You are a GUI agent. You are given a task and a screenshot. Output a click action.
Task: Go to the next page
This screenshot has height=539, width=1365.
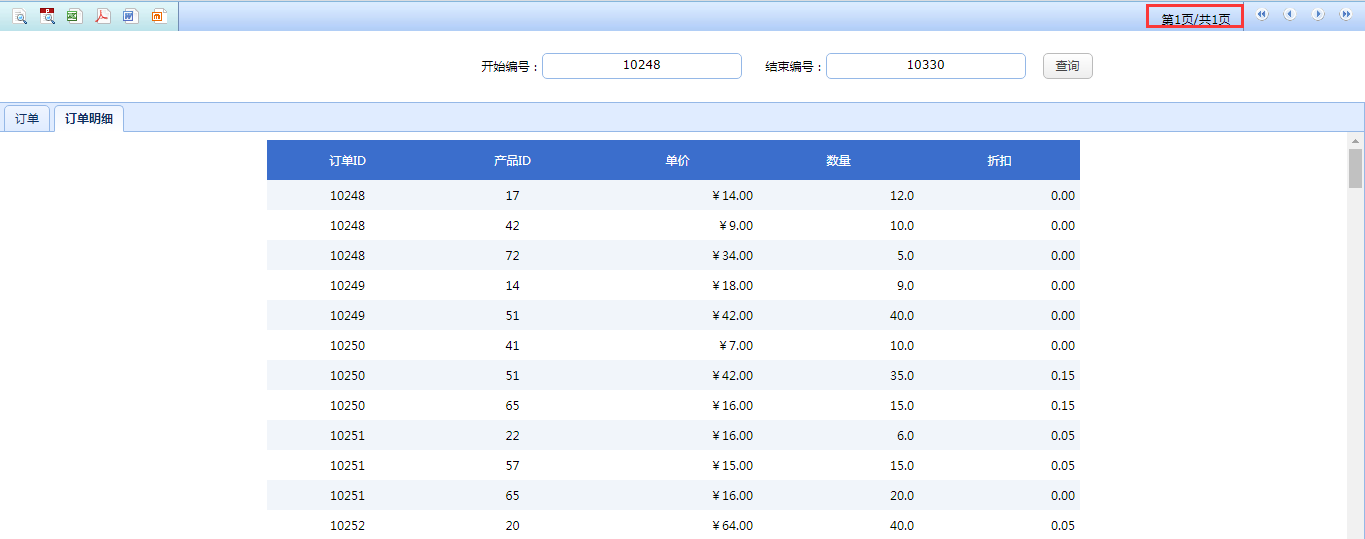pyautogui.click(x=1318, y=15)
